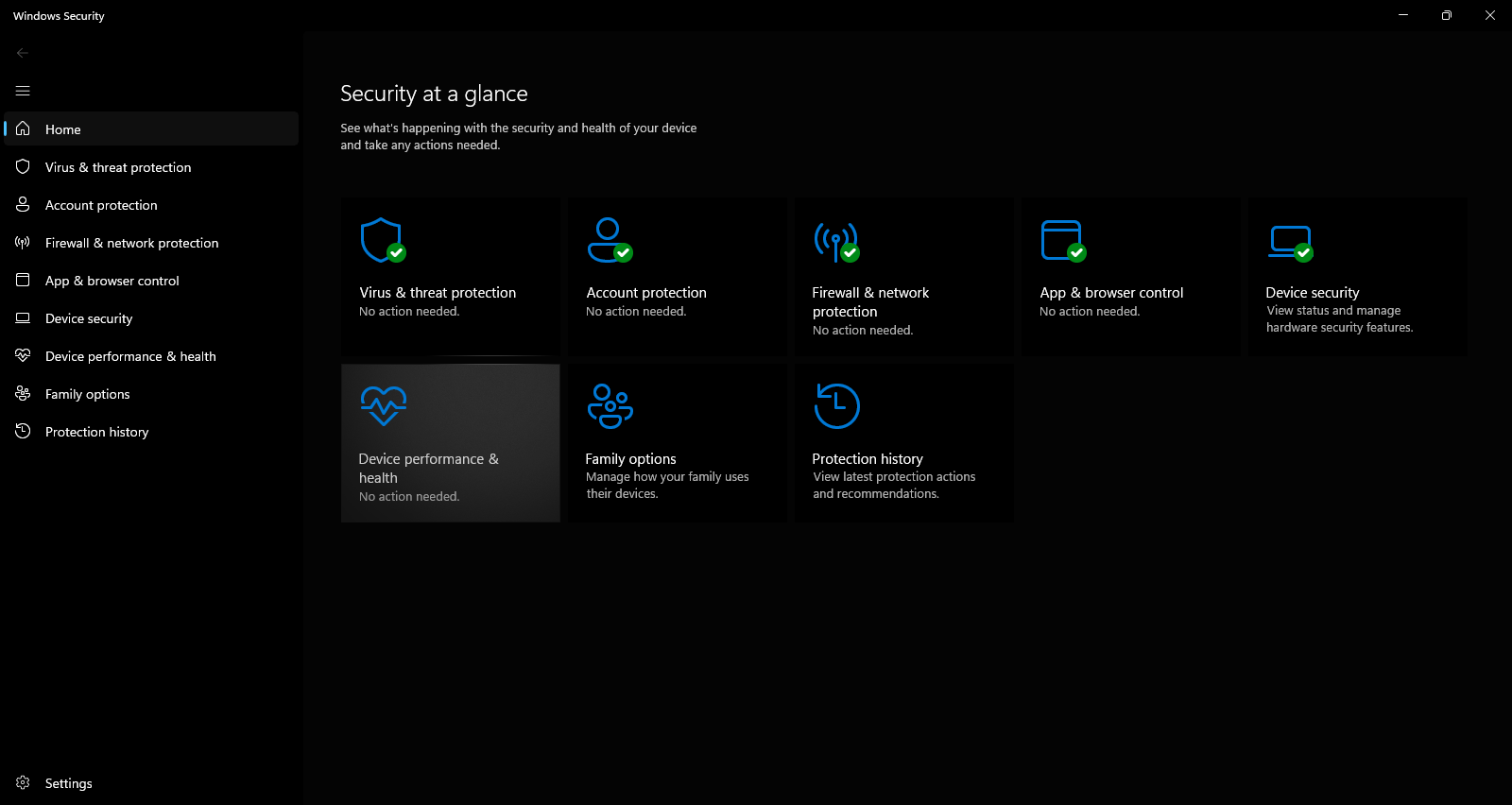Viewport: 1512px width, 805px height.
Task: Open Firewall & network protection sidebar item
Action: coord(151,242)
